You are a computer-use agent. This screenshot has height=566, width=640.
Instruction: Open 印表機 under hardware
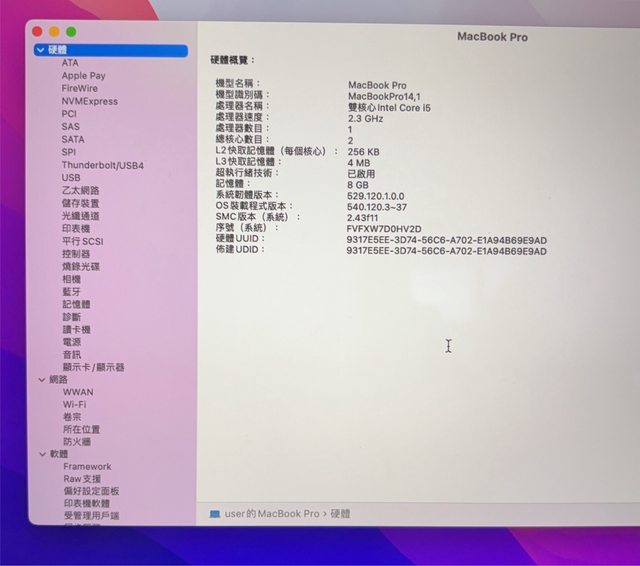(x=76, y=229)
